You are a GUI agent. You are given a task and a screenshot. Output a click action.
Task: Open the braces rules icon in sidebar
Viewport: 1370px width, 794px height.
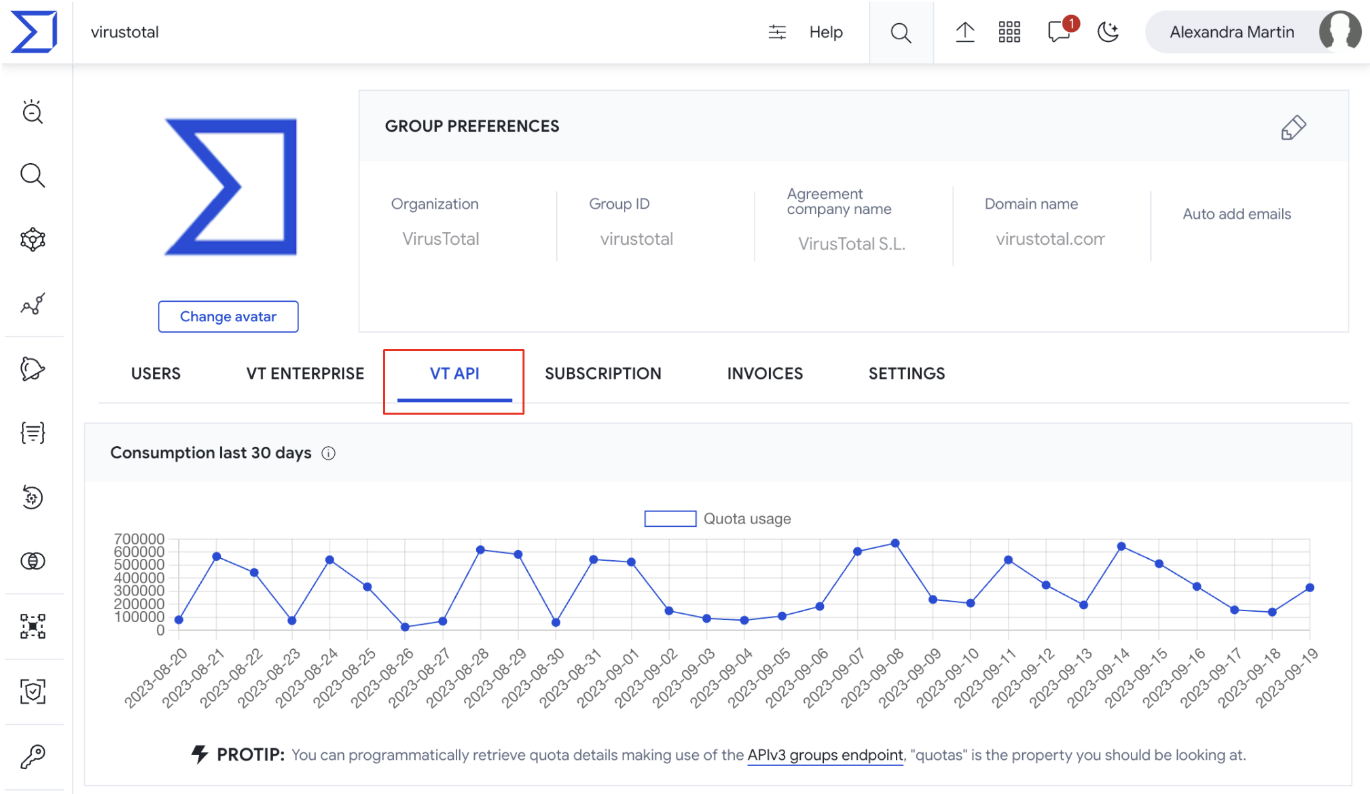33,433
